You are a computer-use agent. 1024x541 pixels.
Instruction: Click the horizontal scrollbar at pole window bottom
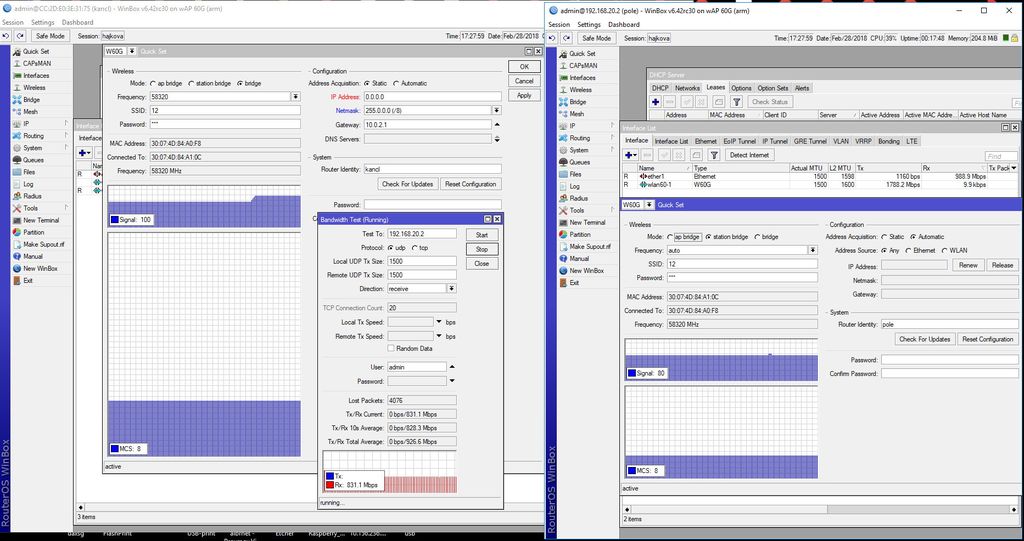tap(821, 509)
